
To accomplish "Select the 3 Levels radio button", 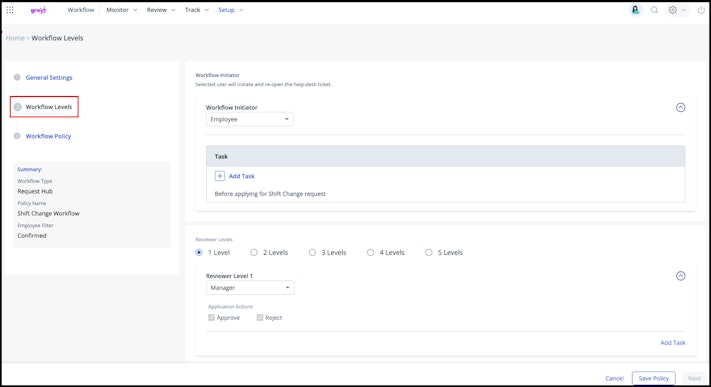I will (312, 253).
